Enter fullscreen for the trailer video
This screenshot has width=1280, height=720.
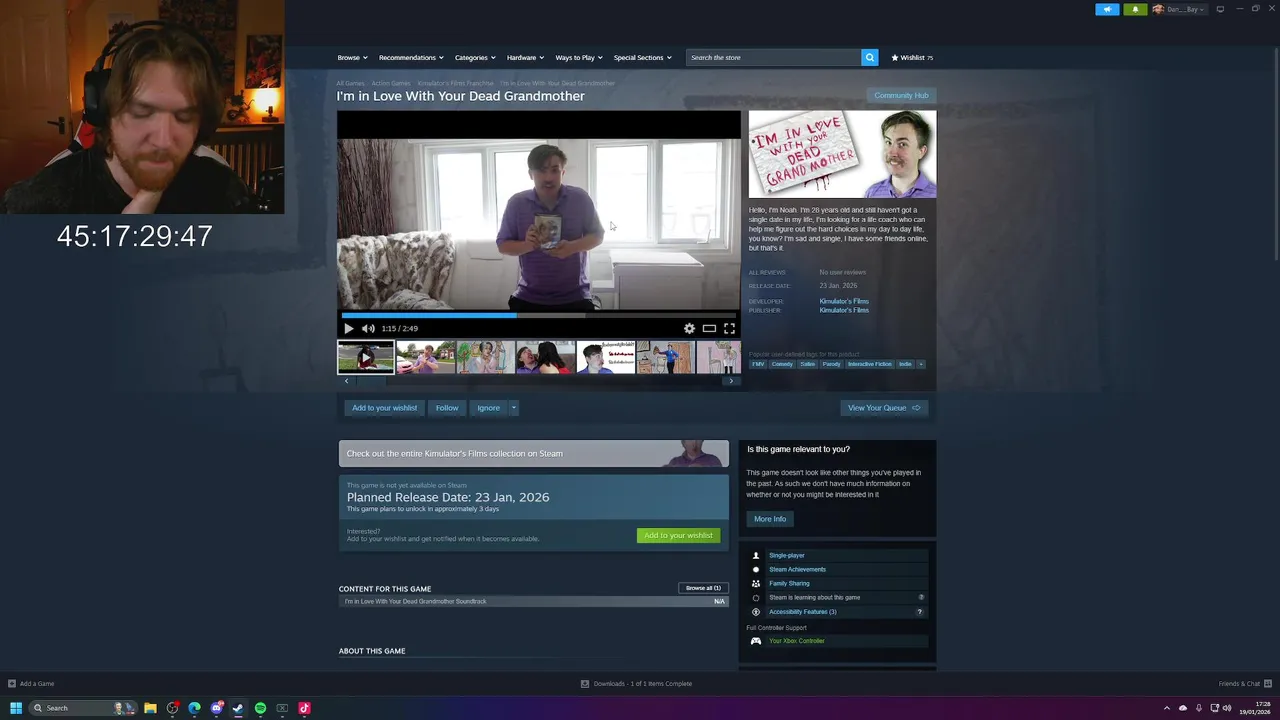pyautogui.click(x=729, y=328)
